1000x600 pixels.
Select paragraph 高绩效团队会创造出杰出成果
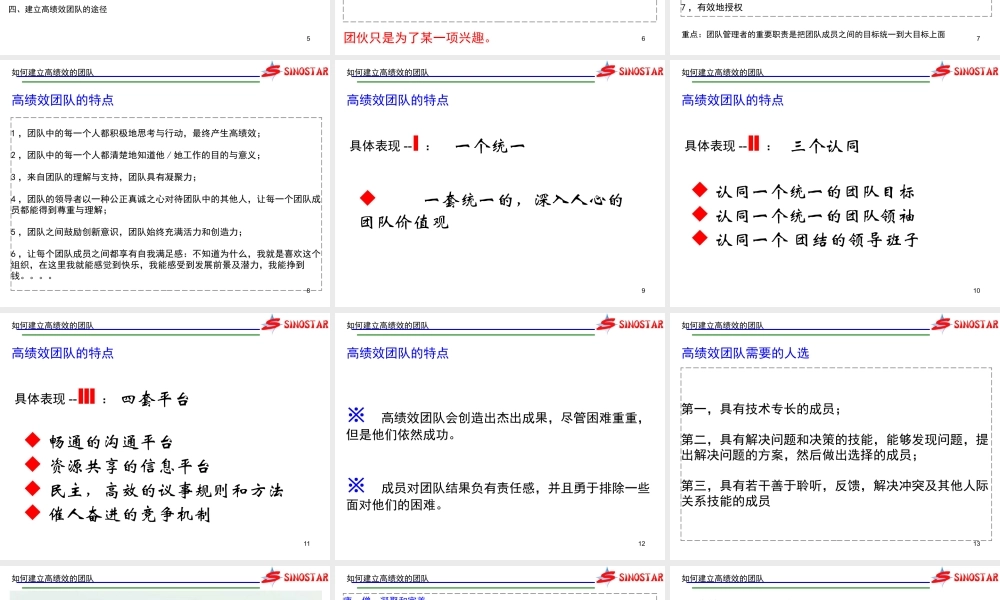click(495, 426)
